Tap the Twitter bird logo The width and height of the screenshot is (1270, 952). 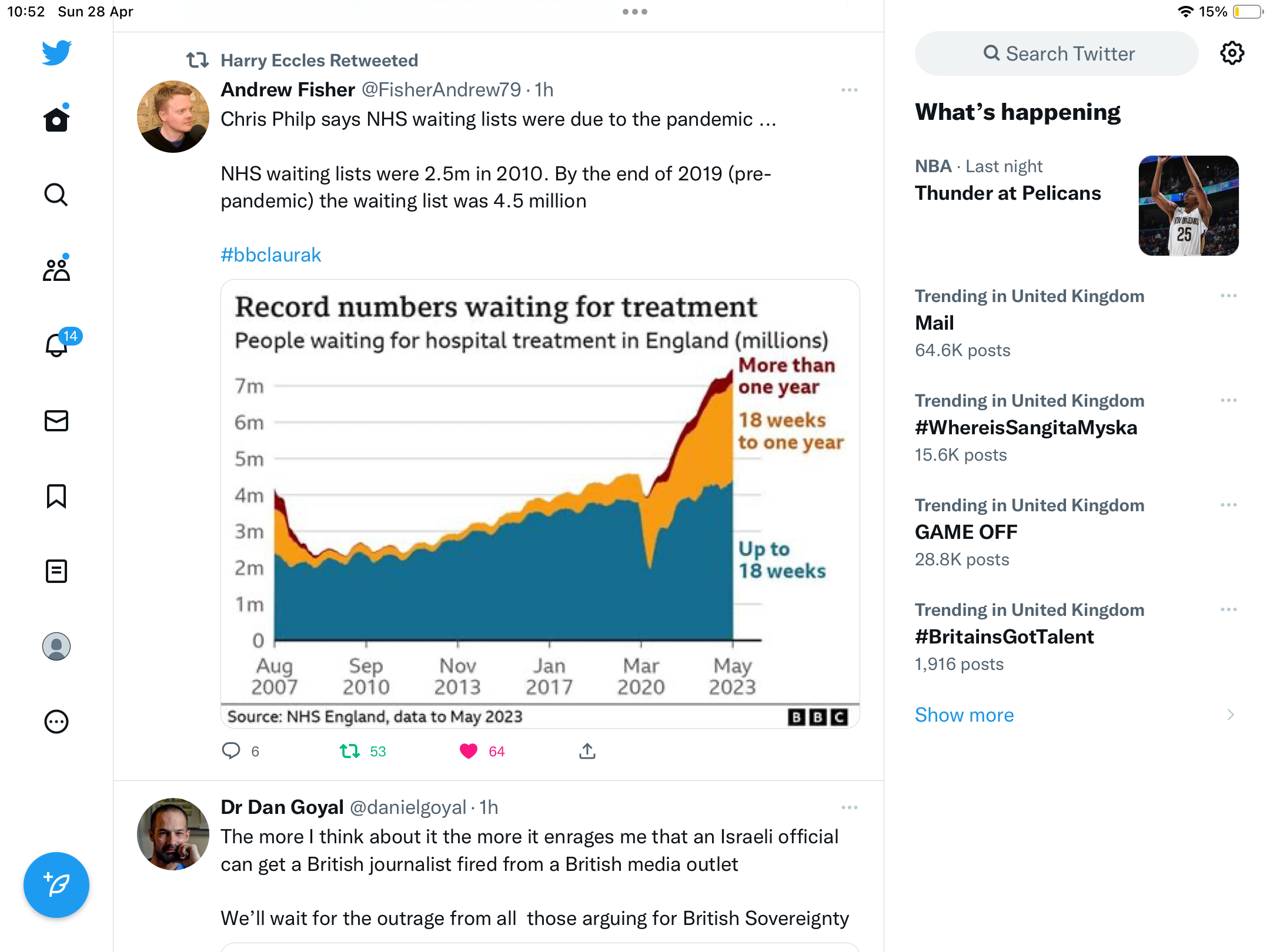pyautogui.click(x=56, y=53)
